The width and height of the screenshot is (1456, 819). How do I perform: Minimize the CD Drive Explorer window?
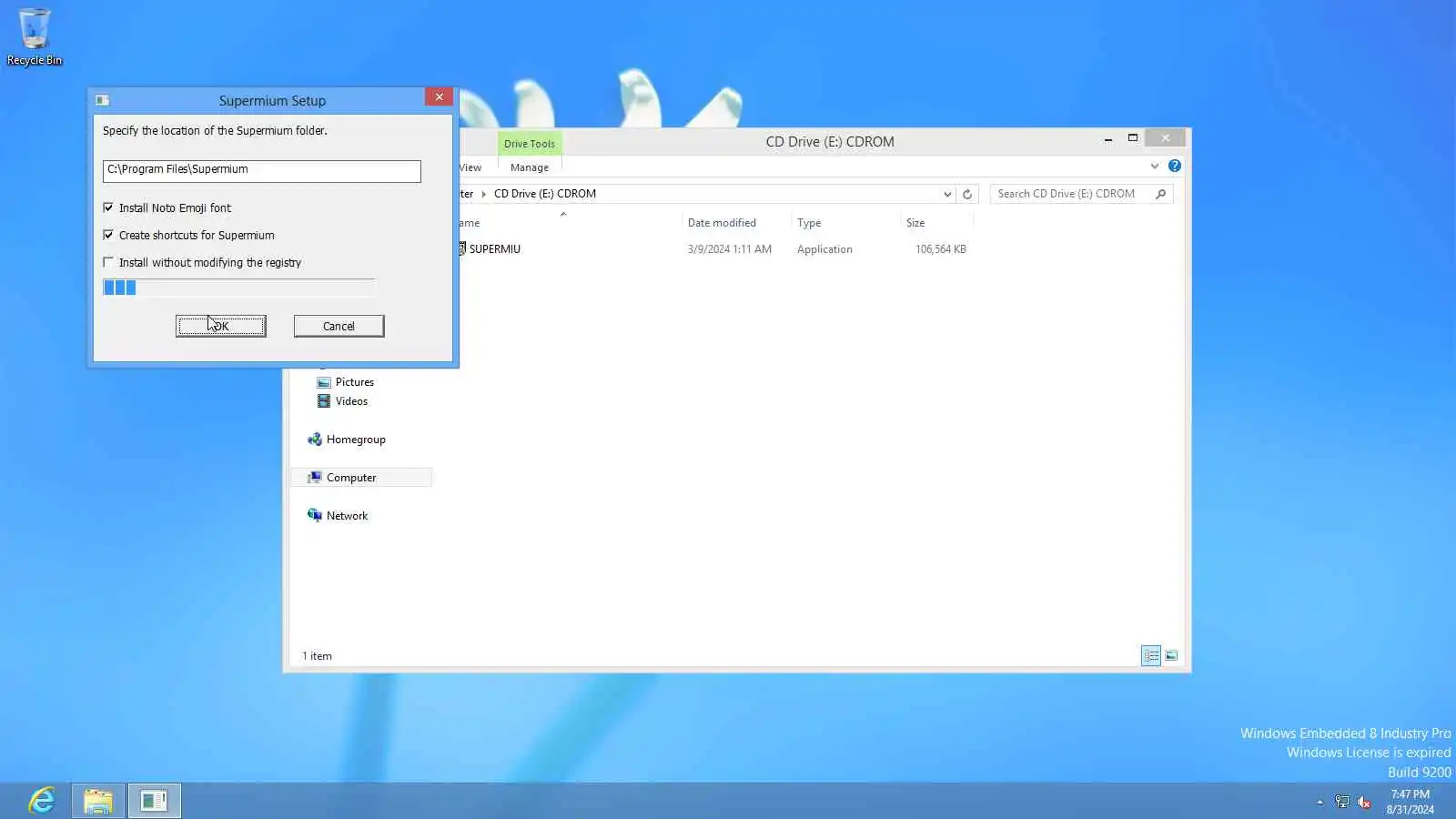click(1107, 138)
